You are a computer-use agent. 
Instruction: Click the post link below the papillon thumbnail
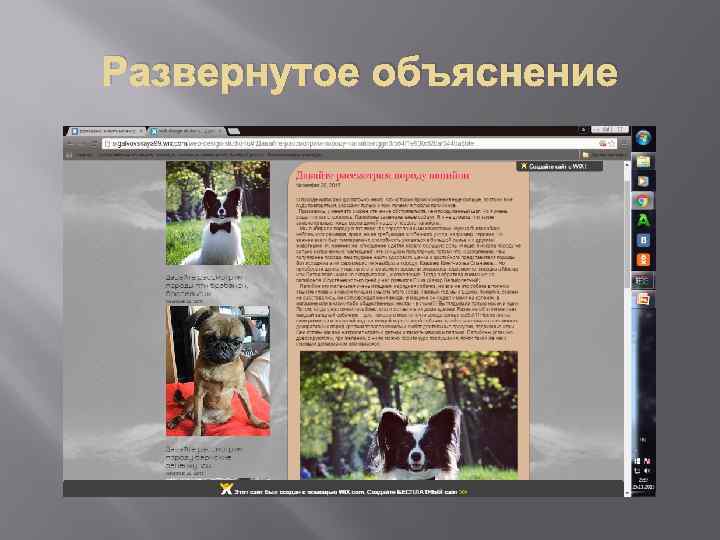pos(206,285)
